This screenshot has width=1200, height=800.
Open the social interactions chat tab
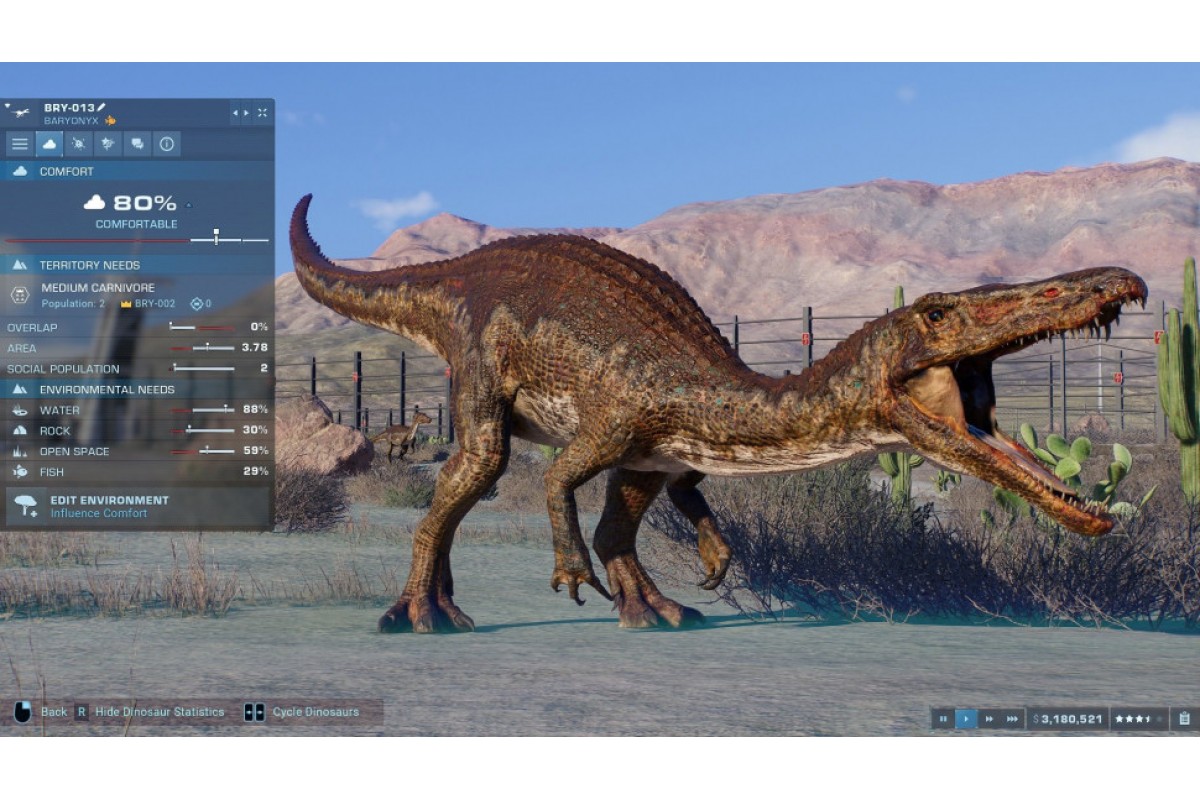point(137,144)
